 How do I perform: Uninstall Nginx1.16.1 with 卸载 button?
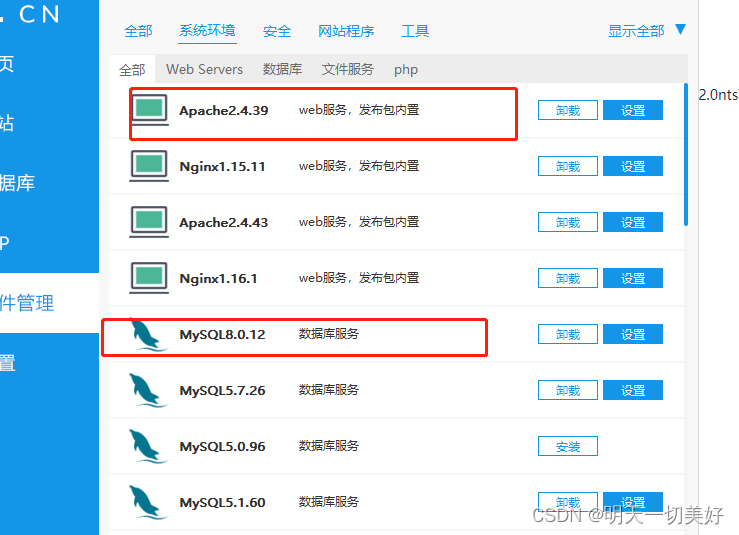click(568, 278)
